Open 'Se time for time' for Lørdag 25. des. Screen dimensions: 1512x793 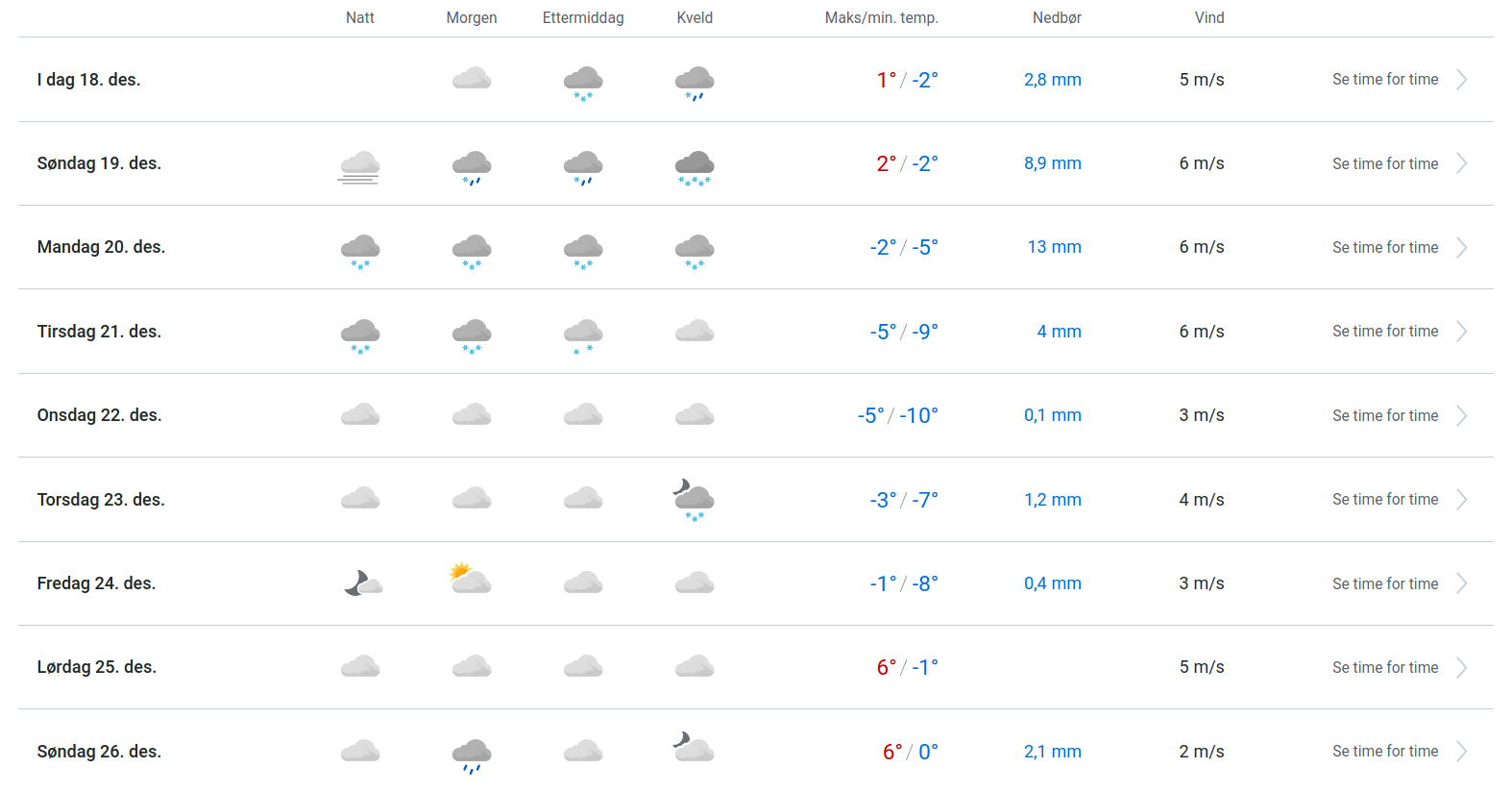point(1384,668)
